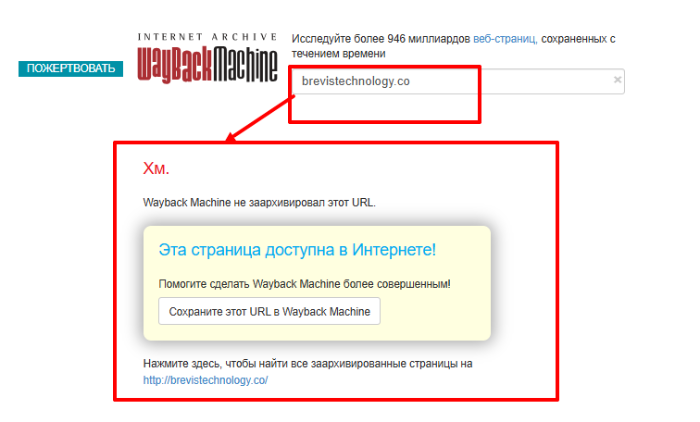Open the Wayback Machine logo

pos(207,58)
